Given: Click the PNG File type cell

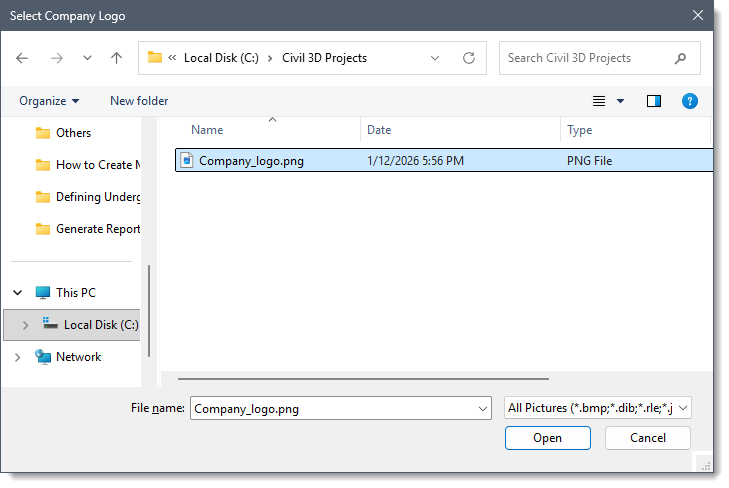Looking at the screenshot, I should tap(589, 161).
